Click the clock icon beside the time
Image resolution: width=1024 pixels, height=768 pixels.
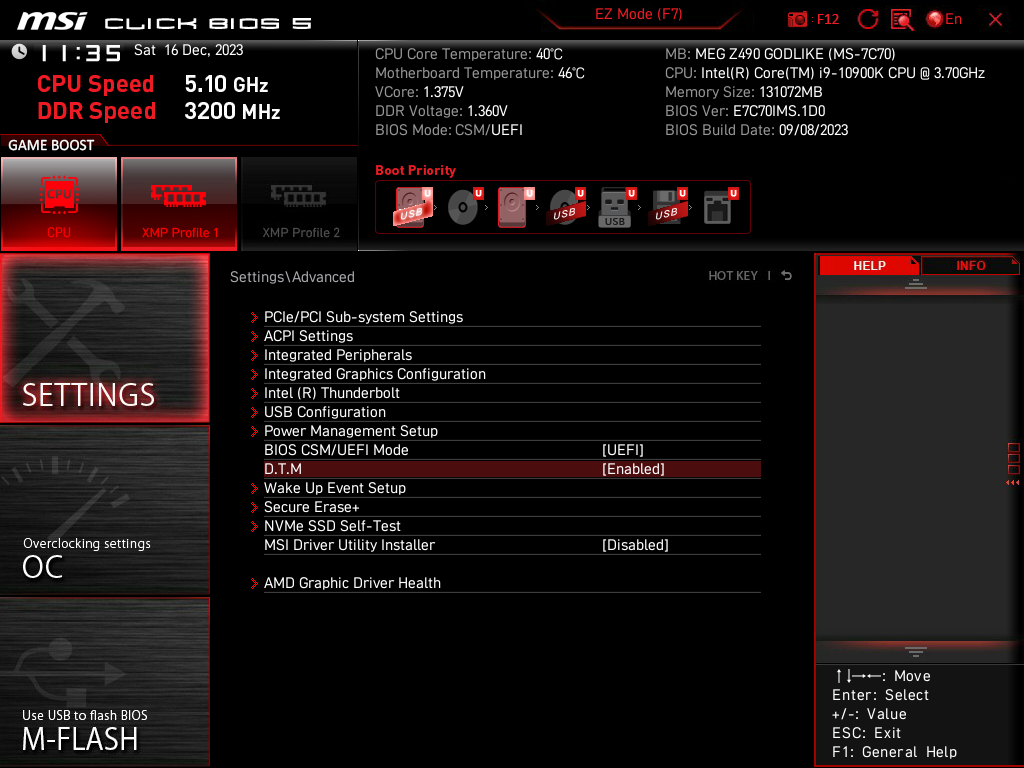[x=20, y=51]
